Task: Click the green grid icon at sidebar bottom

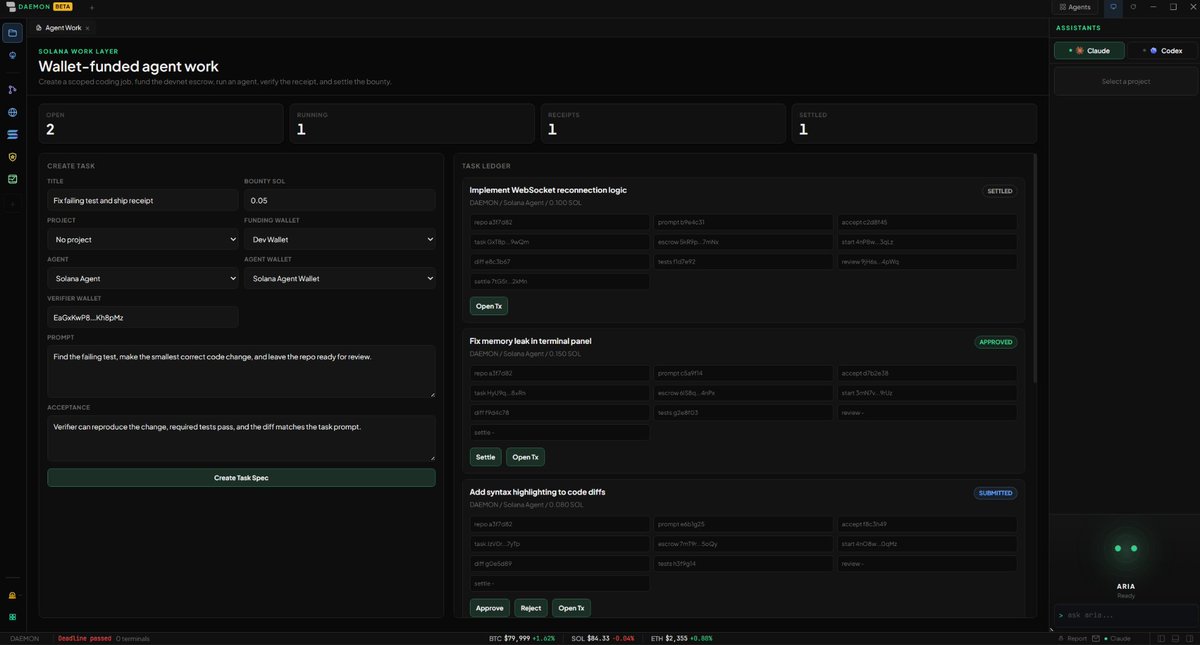Action: coord(12,617)
